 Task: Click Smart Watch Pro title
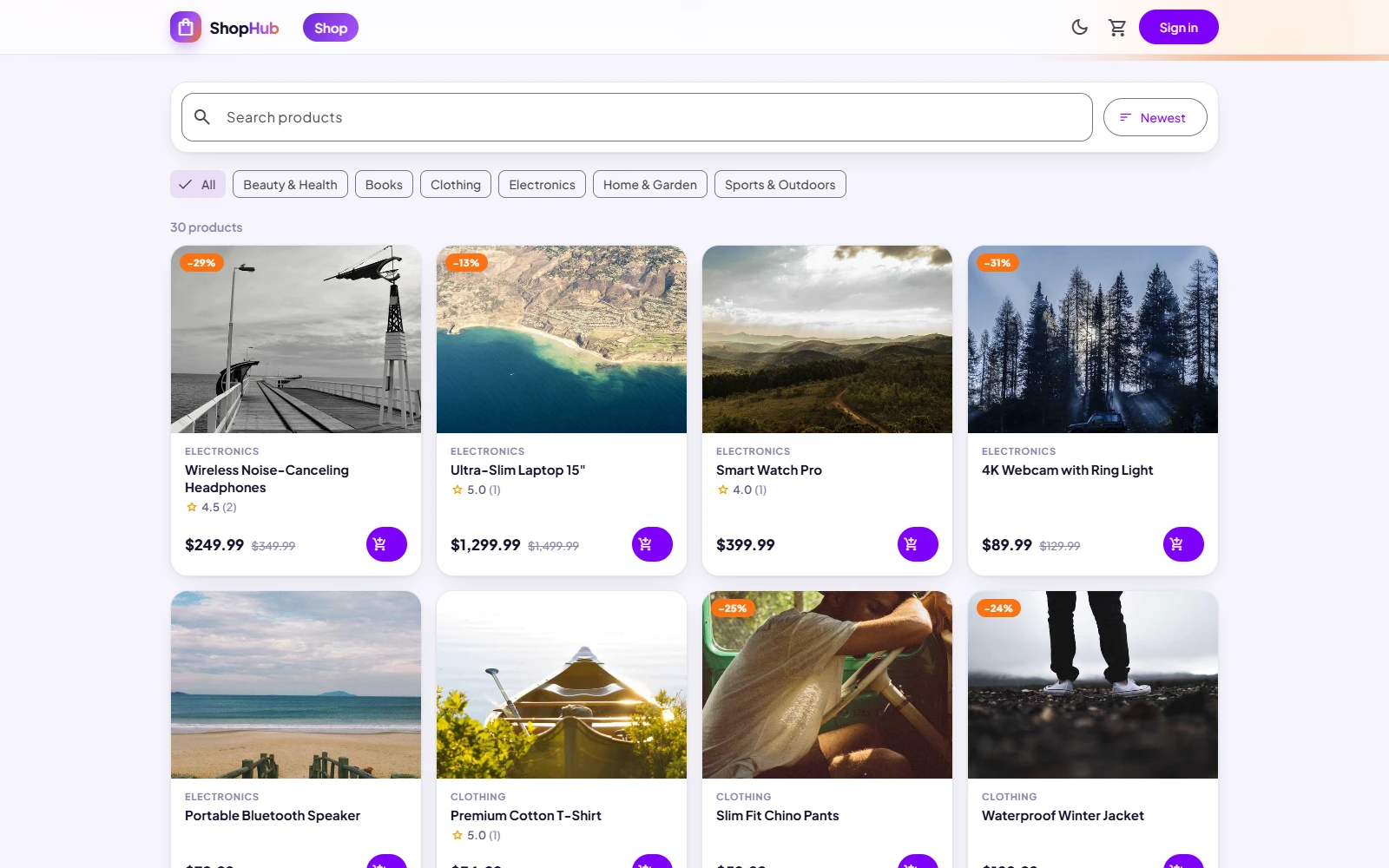(768, 470)
